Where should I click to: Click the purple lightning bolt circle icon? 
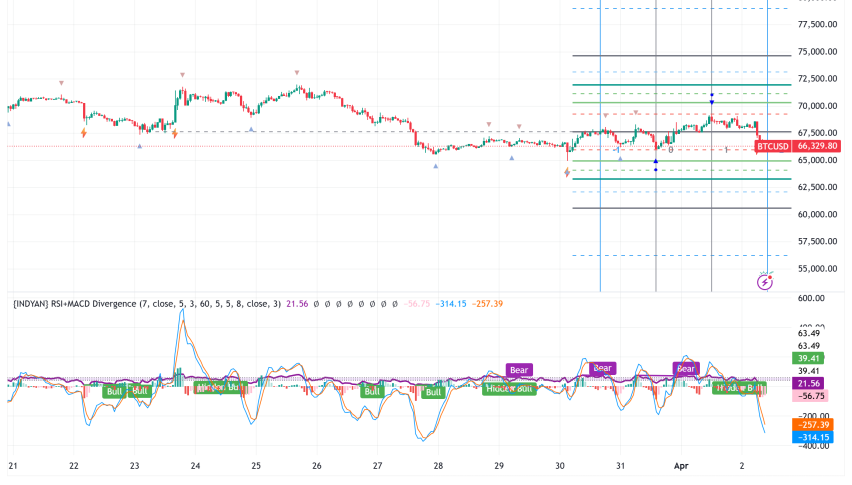pos(765,282)
